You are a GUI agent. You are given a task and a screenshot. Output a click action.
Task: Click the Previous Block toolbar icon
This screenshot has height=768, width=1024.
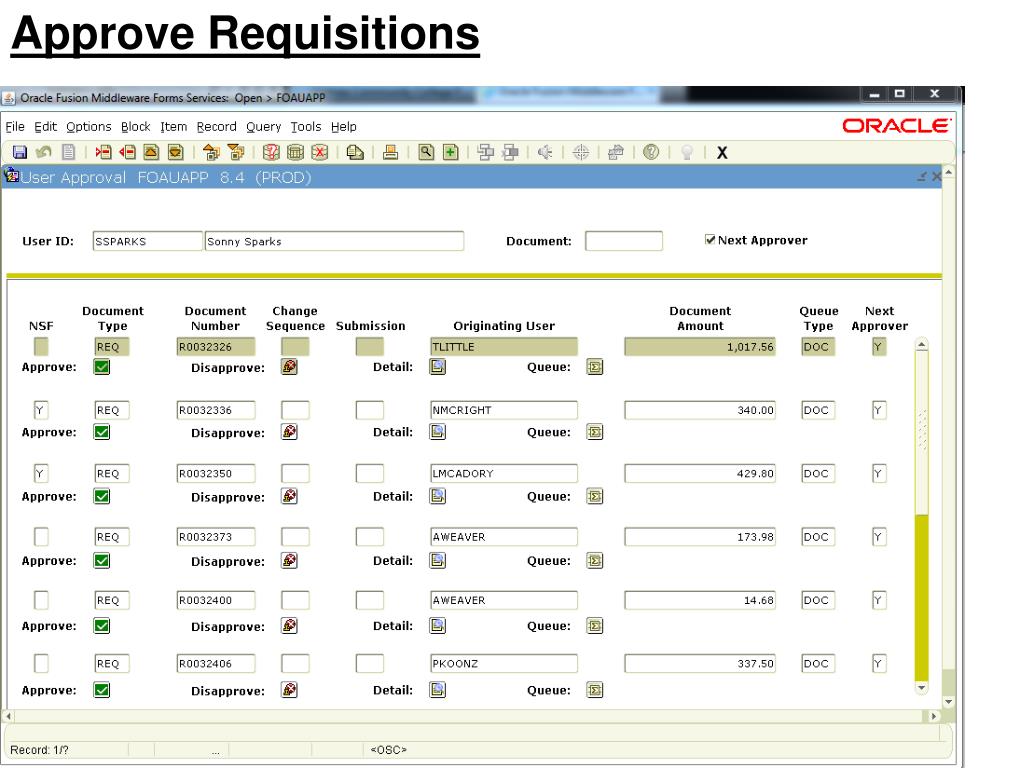[x=211, y=153]
